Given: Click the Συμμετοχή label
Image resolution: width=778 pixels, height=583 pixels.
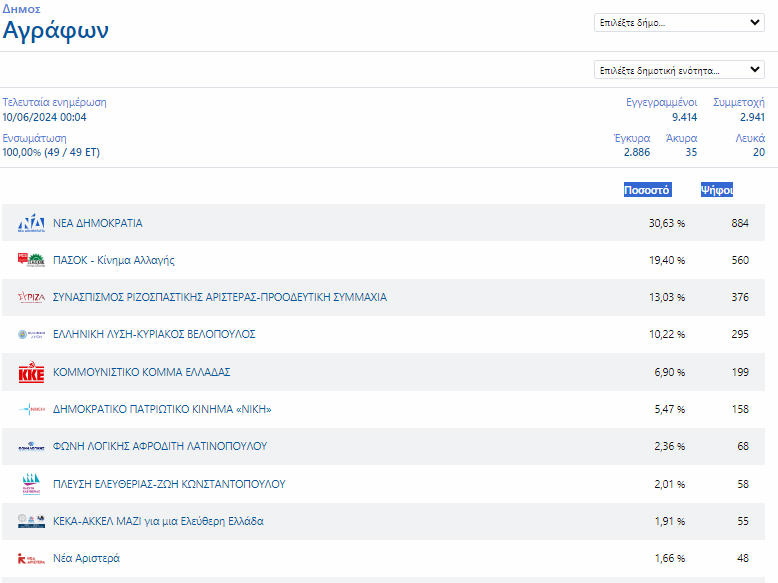Looking at the screenshot, I should click(739, 102).
